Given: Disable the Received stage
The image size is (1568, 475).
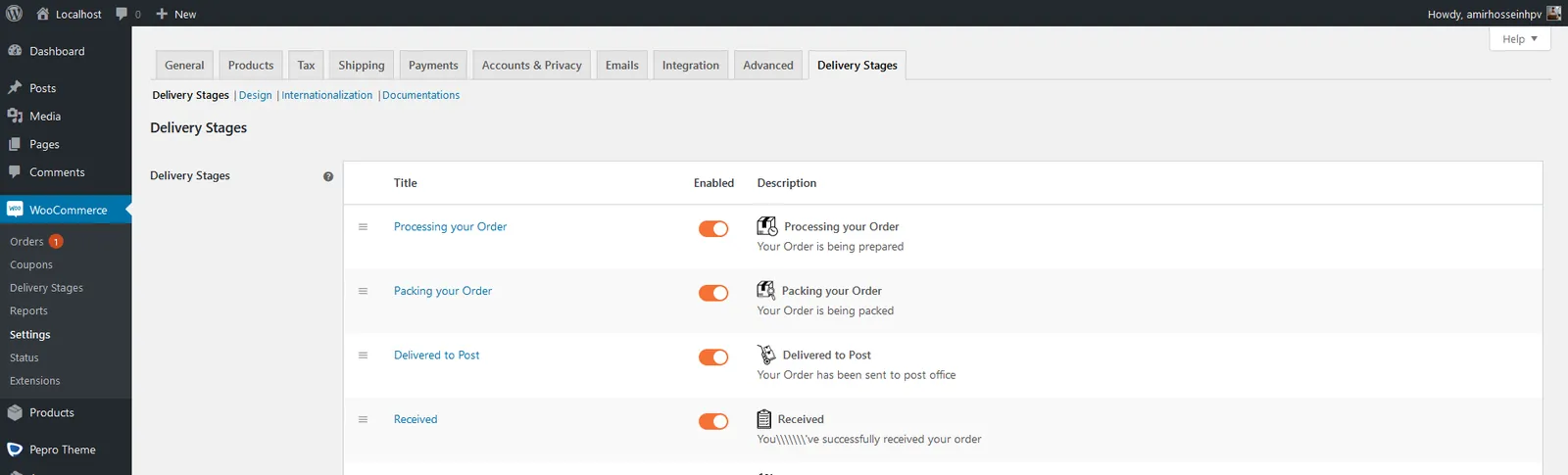Looking at the screenshot, I should click(x=713, y=421).
